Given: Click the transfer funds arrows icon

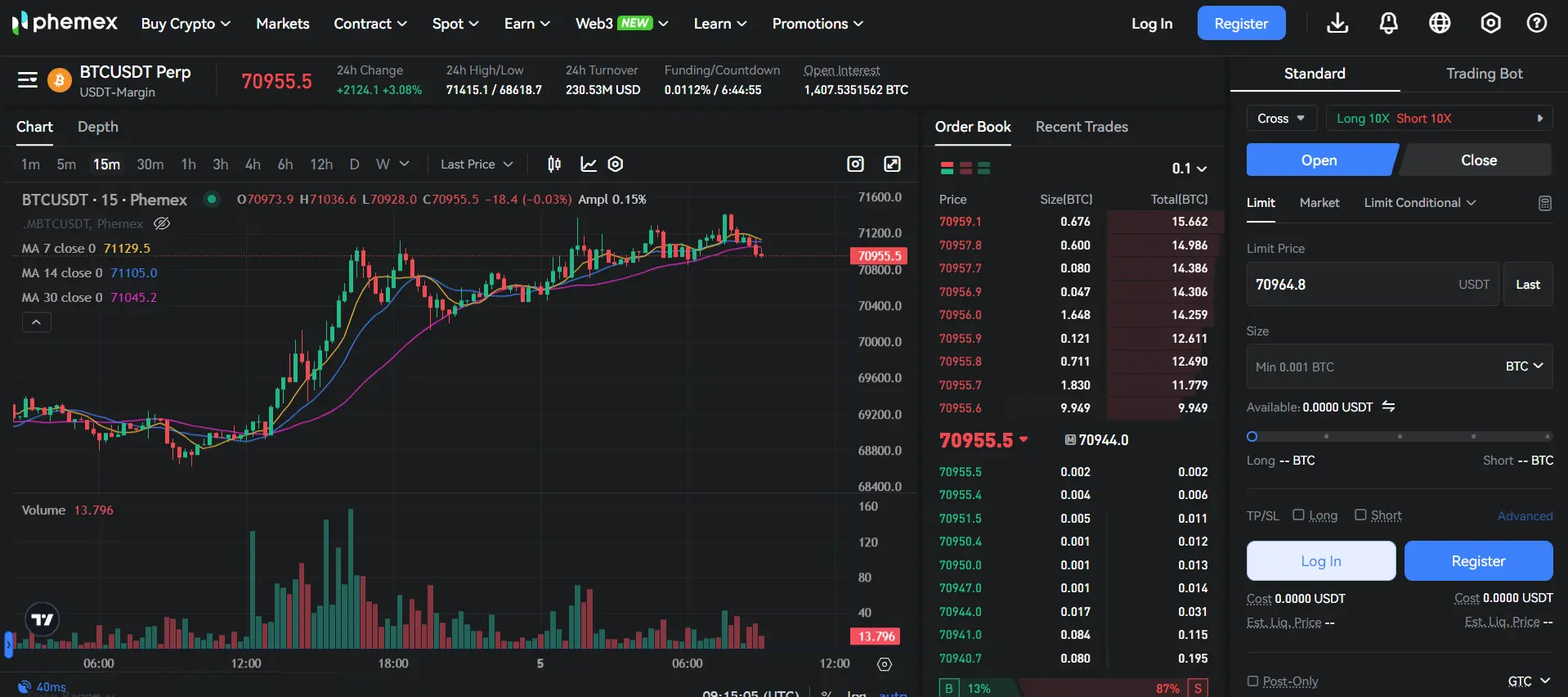Looking at the screenshot, I should tap(1388, 407).
